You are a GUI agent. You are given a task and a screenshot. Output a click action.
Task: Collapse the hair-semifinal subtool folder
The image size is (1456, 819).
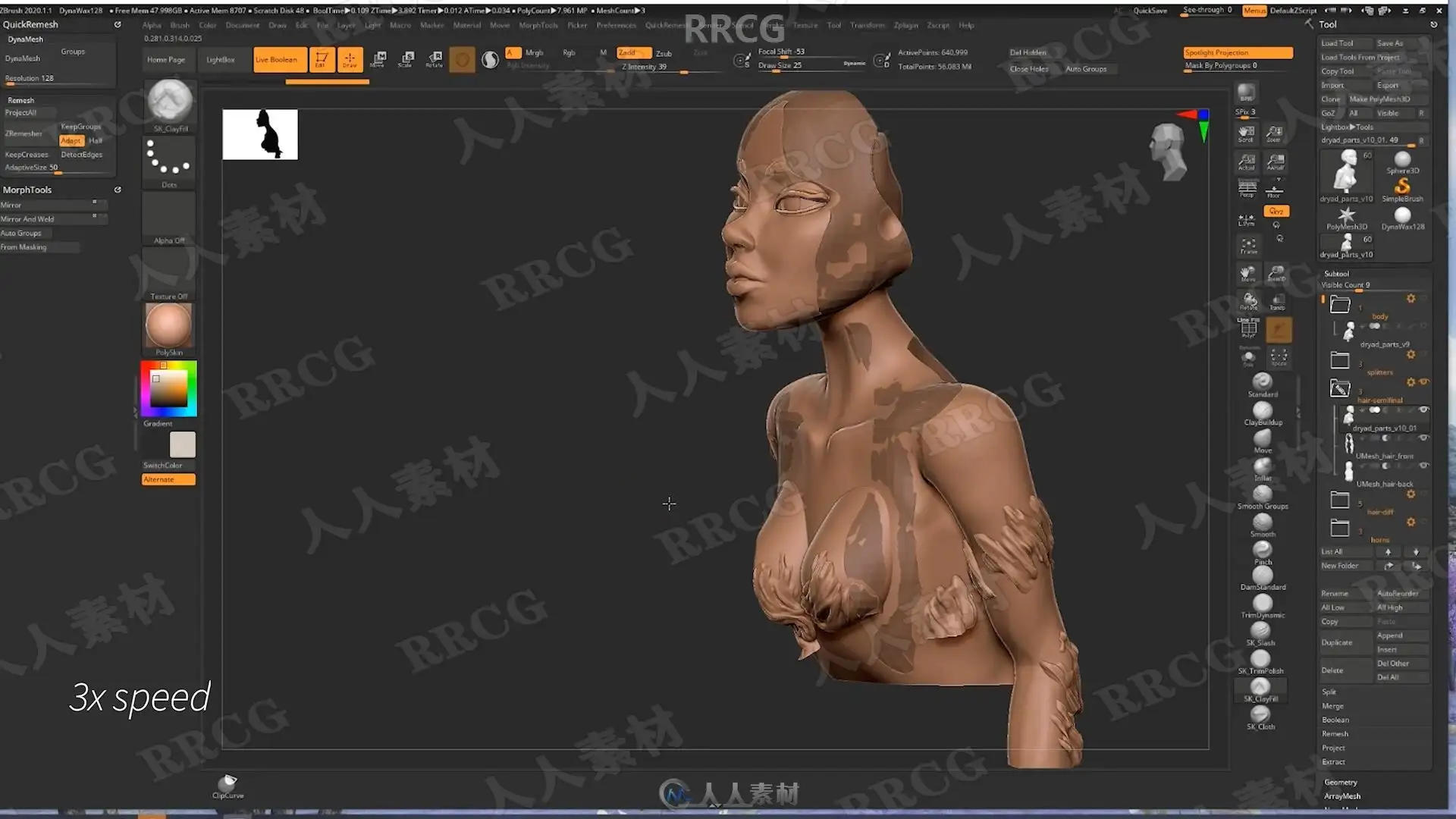1340,388
